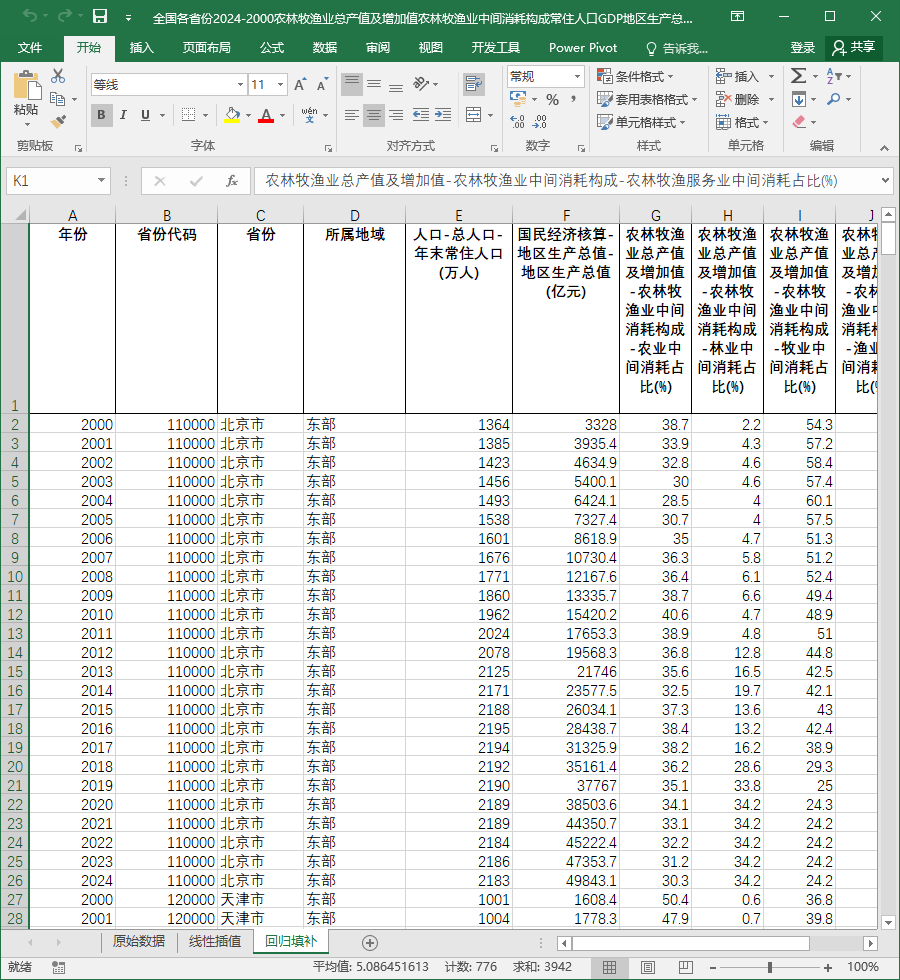Click the Cut scissors icon
Image resolution: width=900 pixels, height=980 pixels.
coord(58,76)
